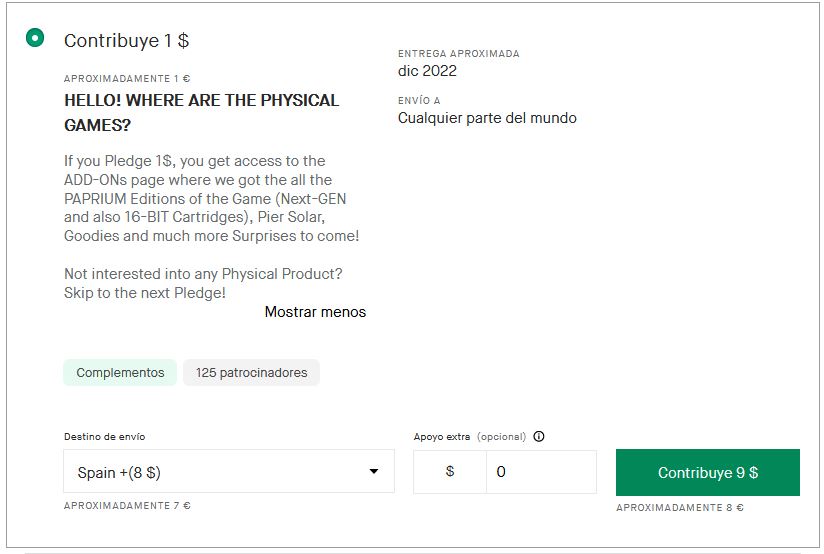This screenshot has height=554, width=824.
Task: Click the Contribuye 1 $ reward title
Action: [127, 41]
